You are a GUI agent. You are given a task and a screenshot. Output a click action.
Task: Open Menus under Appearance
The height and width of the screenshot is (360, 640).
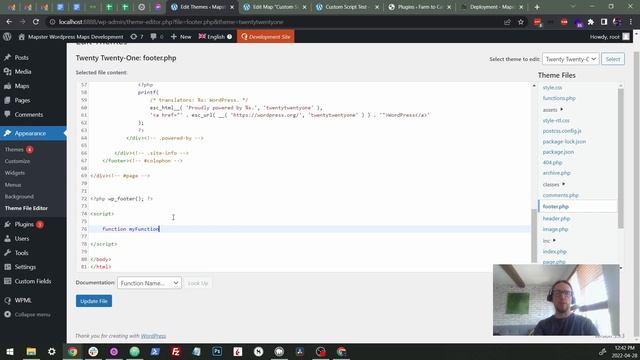pyautogui.click(x=13, y=185)
